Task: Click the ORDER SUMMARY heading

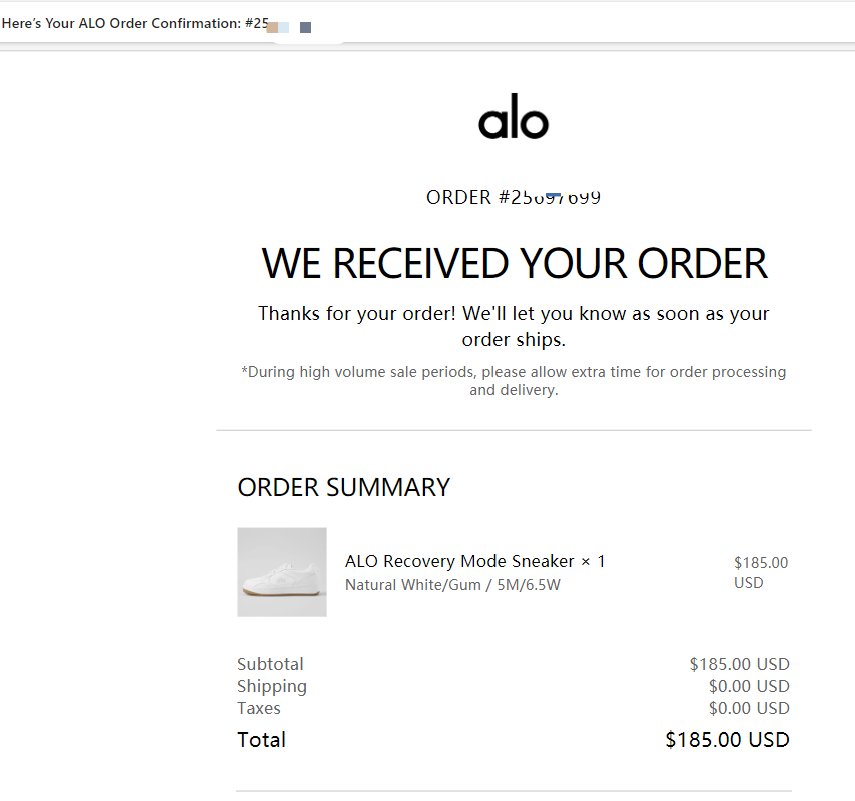Action: (x=343, y=487)
